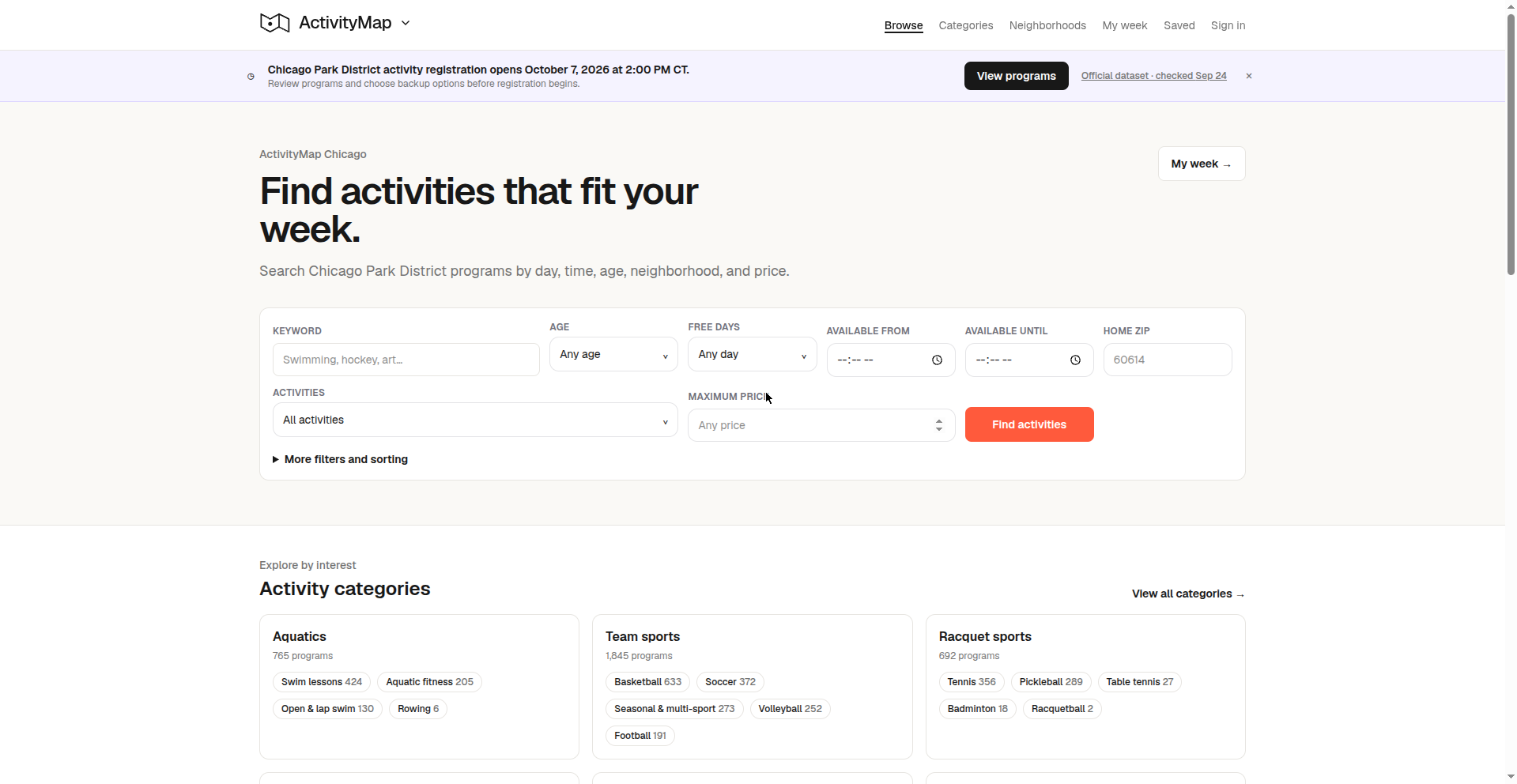The image size is (1517, 784).
Task: Click the Maximum Price input field
Action: 821,425
